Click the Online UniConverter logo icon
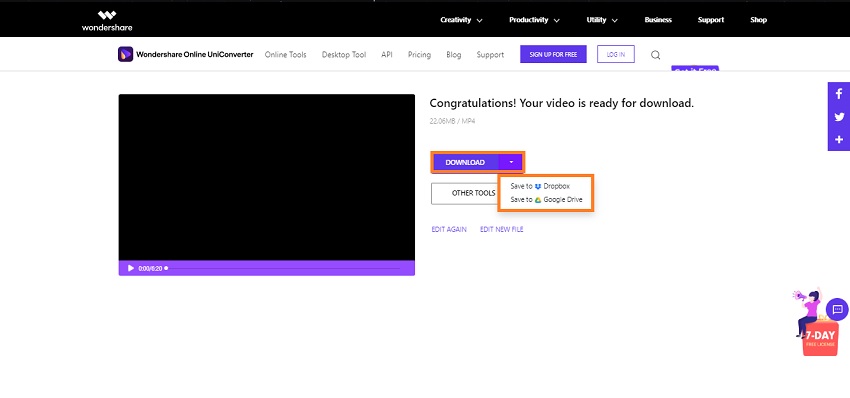 coord(125,54)
